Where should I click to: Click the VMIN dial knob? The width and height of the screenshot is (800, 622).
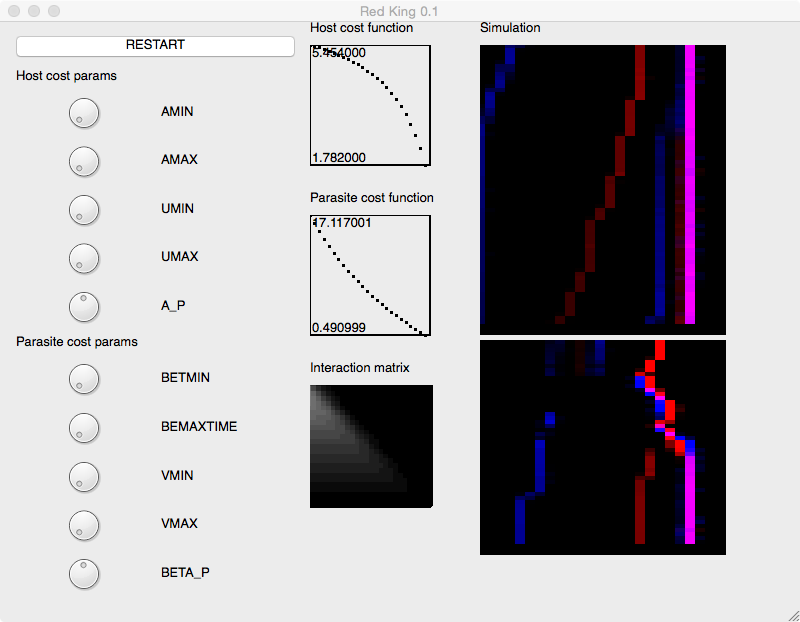click(84, 476)
